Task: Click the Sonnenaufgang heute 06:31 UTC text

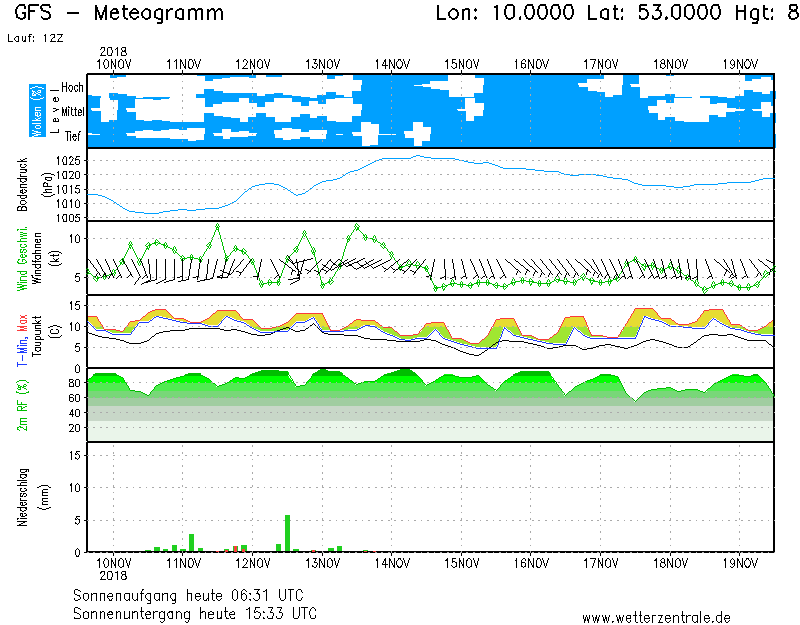Action: coord(195,595)
